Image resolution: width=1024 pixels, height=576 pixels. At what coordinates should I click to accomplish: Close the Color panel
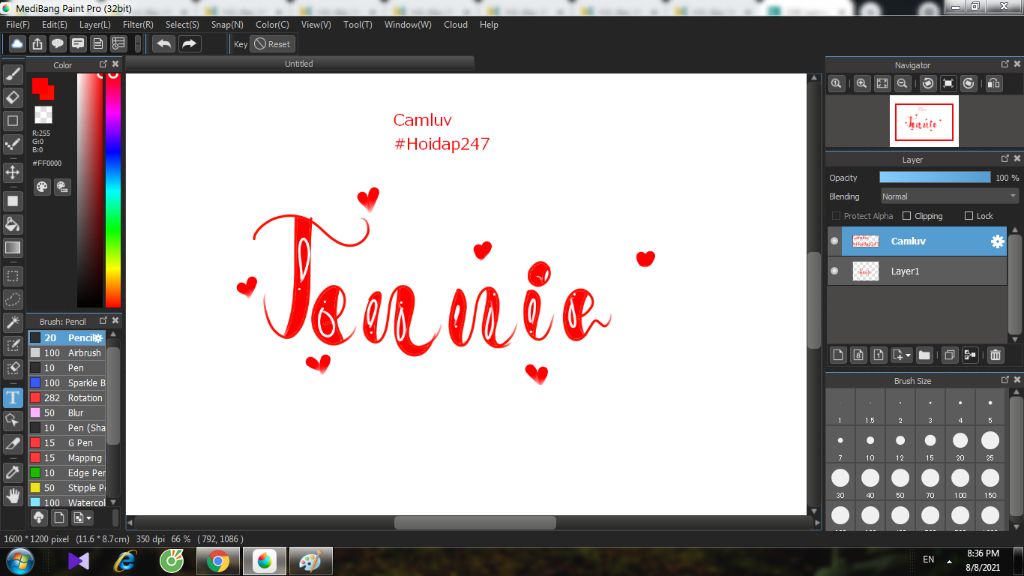tap(116, 64)
